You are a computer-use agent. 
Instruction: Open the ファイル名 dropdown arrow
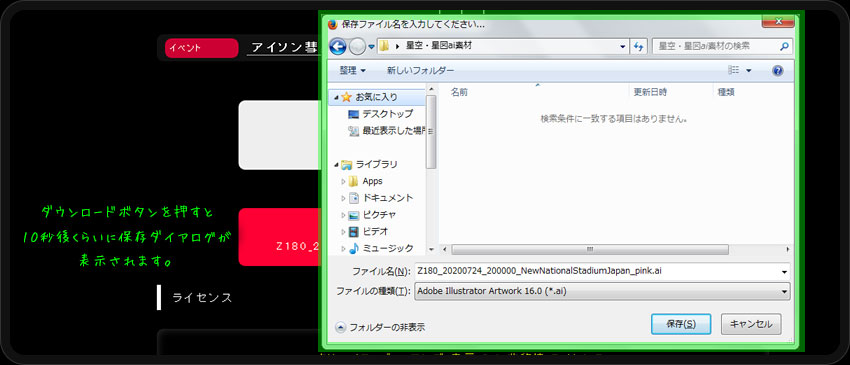click(784, 271)
